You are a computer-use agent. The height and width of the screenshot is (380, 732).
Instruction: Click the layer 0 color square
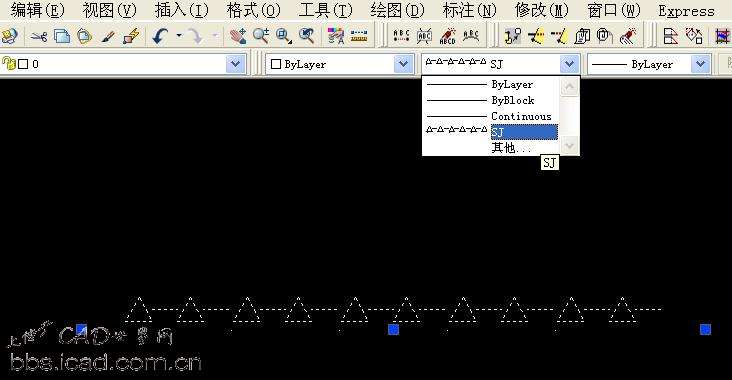coord(23,64)
